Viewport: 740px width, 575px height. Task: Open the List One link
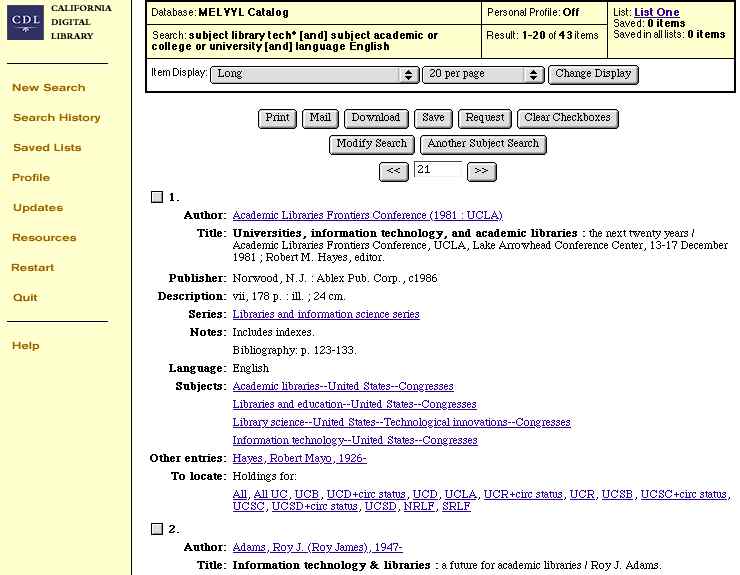[x=656, y=12]
